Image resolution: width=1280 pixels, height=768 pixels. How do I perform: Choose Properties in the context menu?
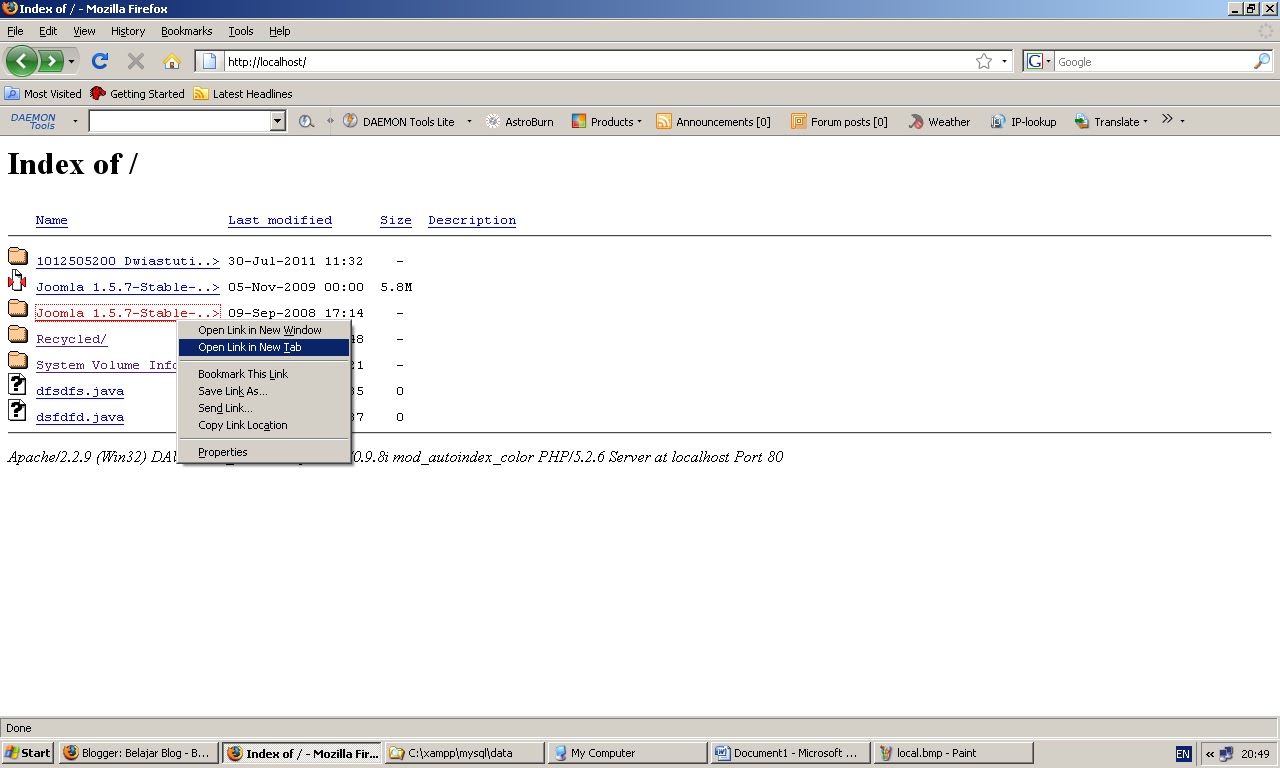(264, 452)
